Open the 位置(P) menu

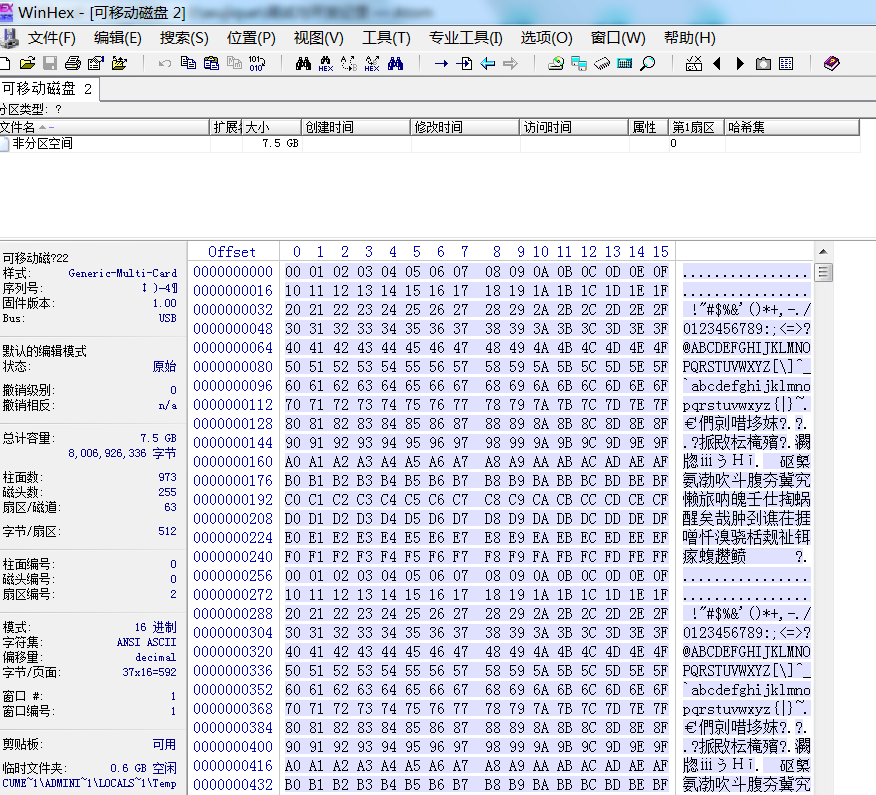click(251, 38)
